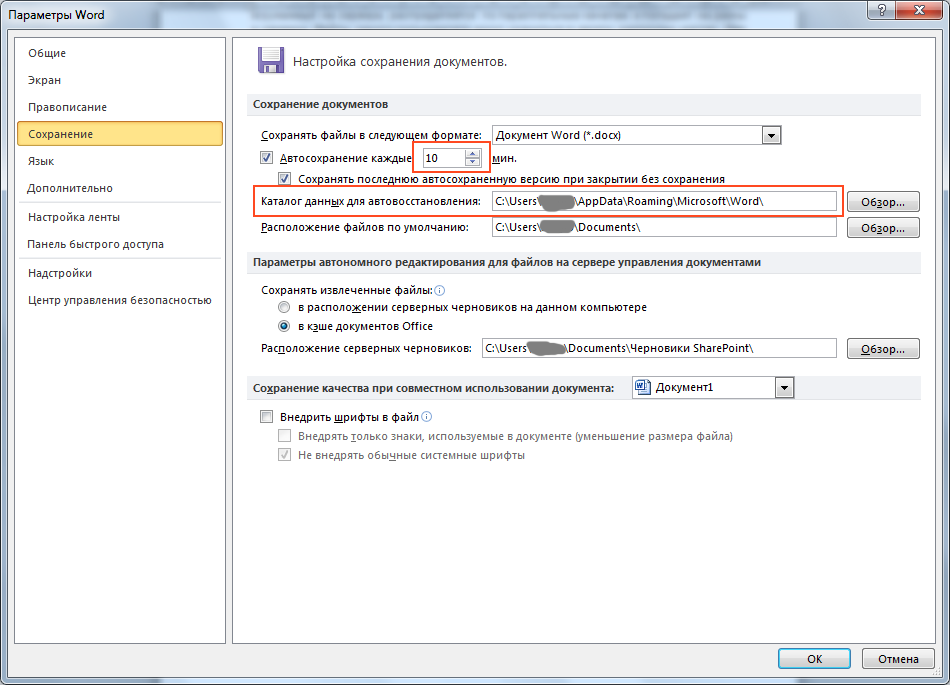Screen dimensions: 950x685
Task: Click Обзор for server drafts location
Action: pyautogui.click(x=883, y=349)
